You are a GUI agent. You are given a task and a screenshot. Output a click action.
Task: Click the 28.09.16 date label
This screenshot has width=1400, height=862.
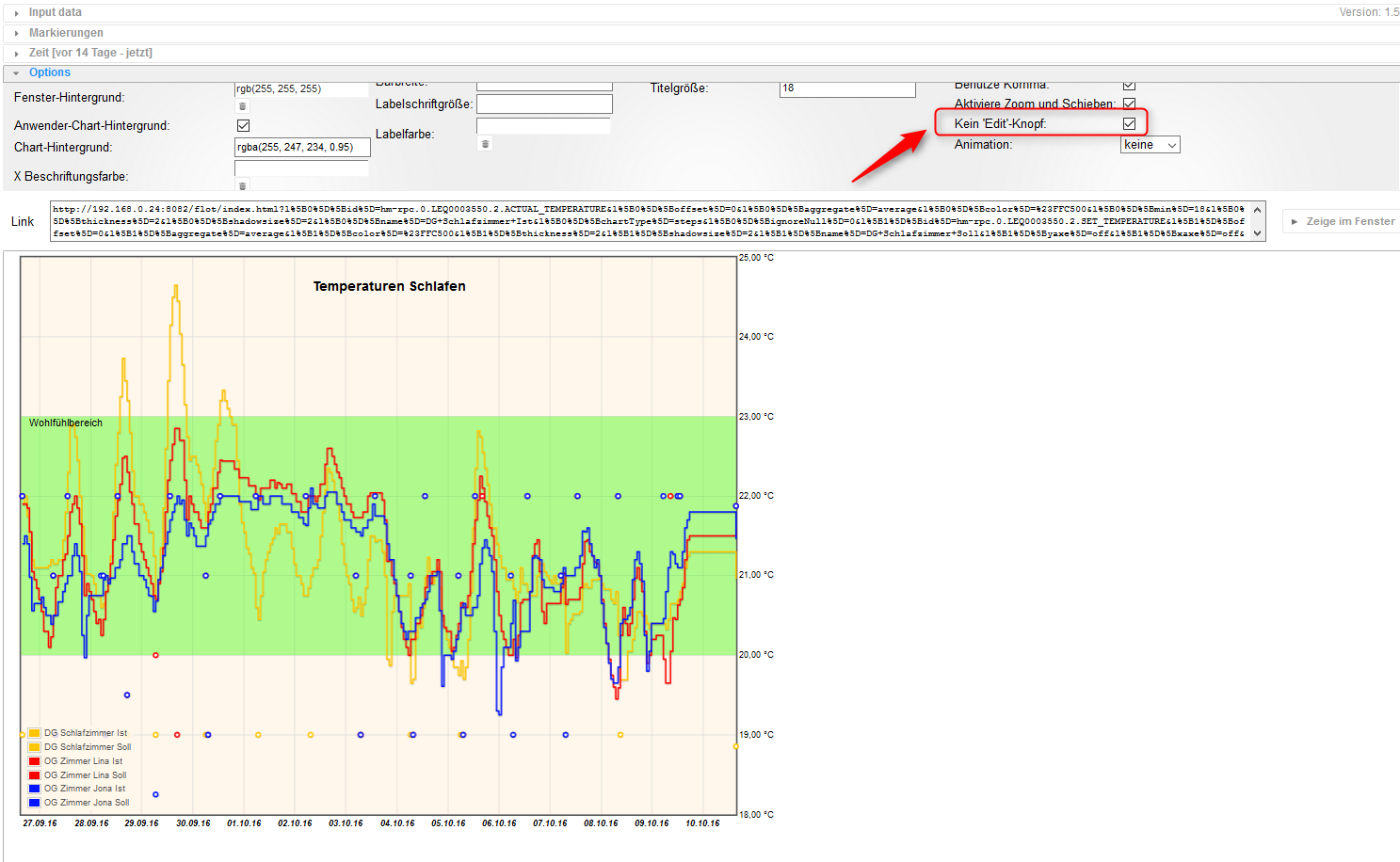[91, 823]
